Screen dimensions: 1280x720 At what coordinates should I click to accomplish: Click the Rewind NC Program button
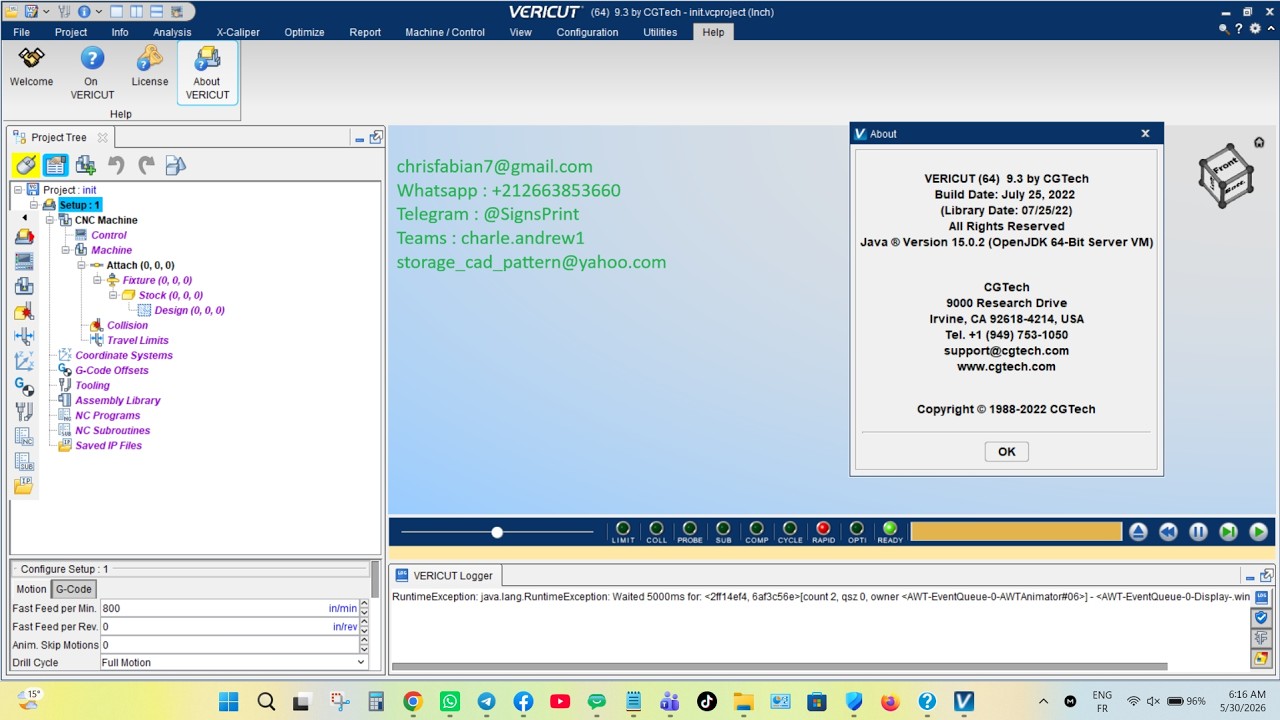pyautogui.click(x=1168, y=532)
